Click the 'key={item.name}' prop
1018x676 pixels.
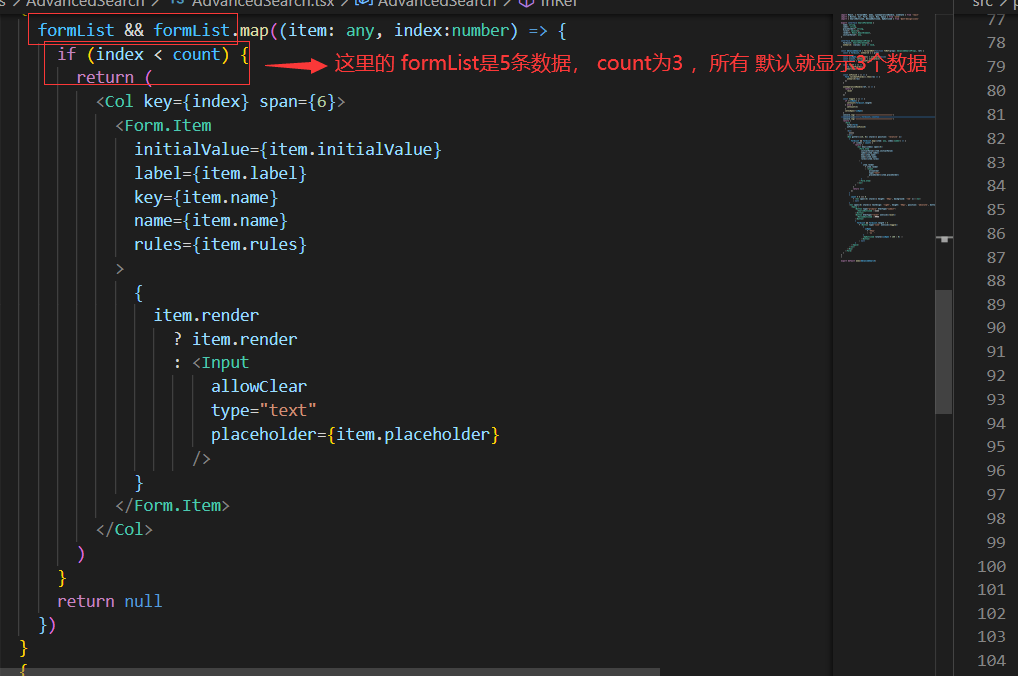click(x=206, y=197)
